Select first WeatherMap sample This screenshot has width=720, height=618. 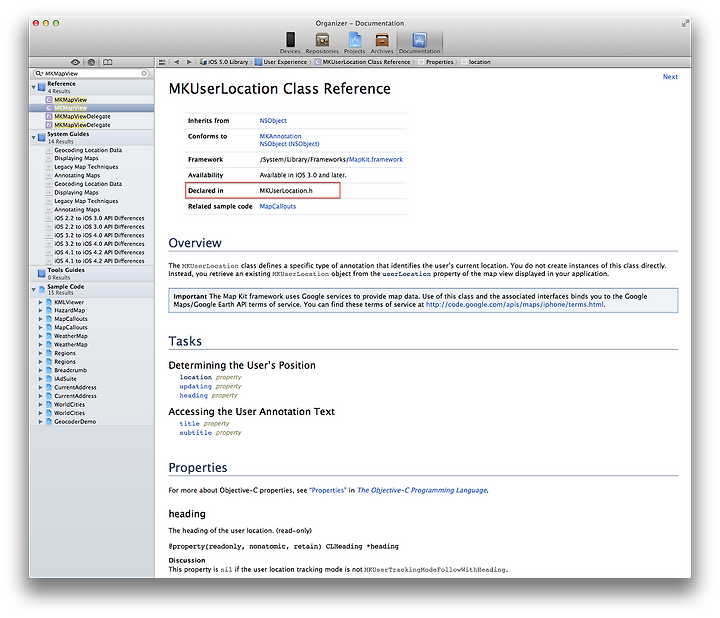click(71, 336)
